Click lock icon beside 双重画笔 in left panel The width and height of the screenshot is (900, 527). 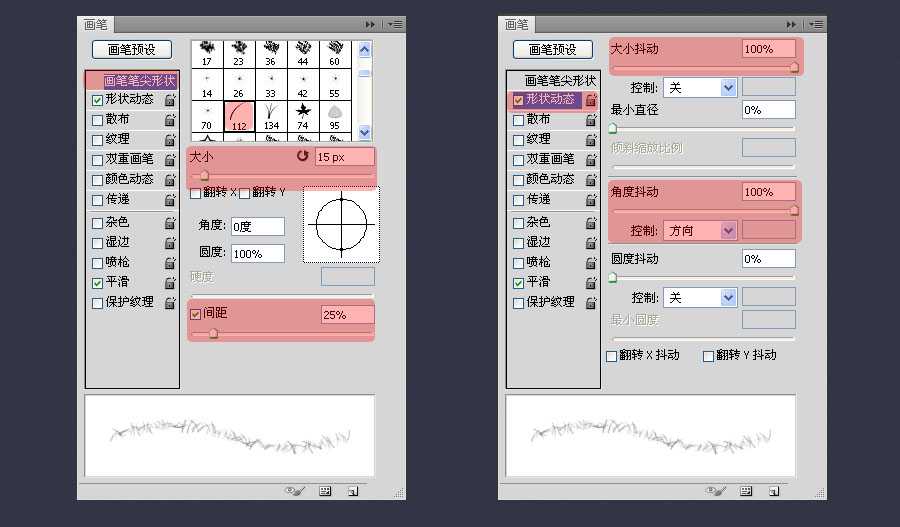(170, 160)
